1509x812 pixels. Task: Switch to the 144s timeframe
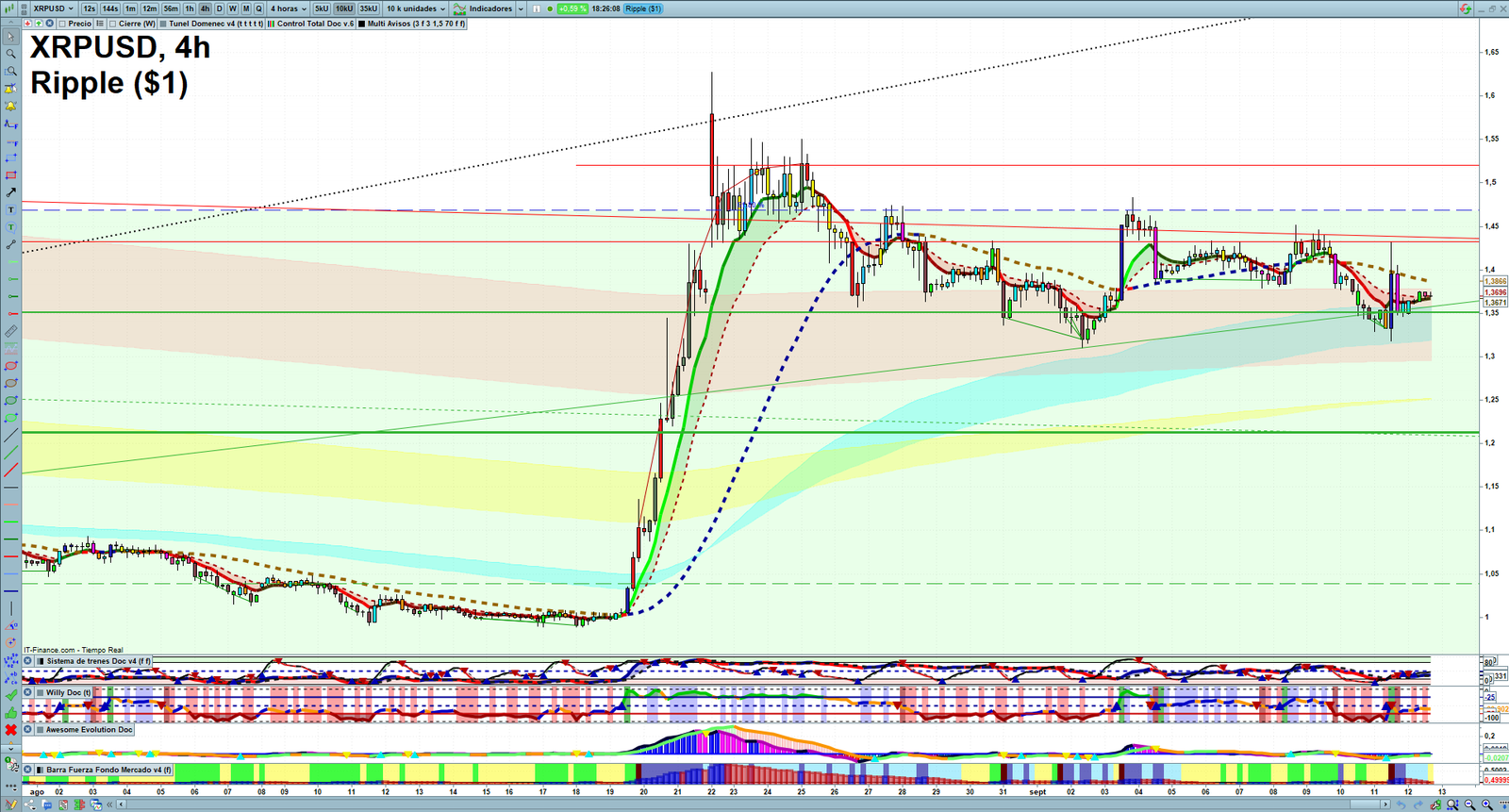(110, 8)
